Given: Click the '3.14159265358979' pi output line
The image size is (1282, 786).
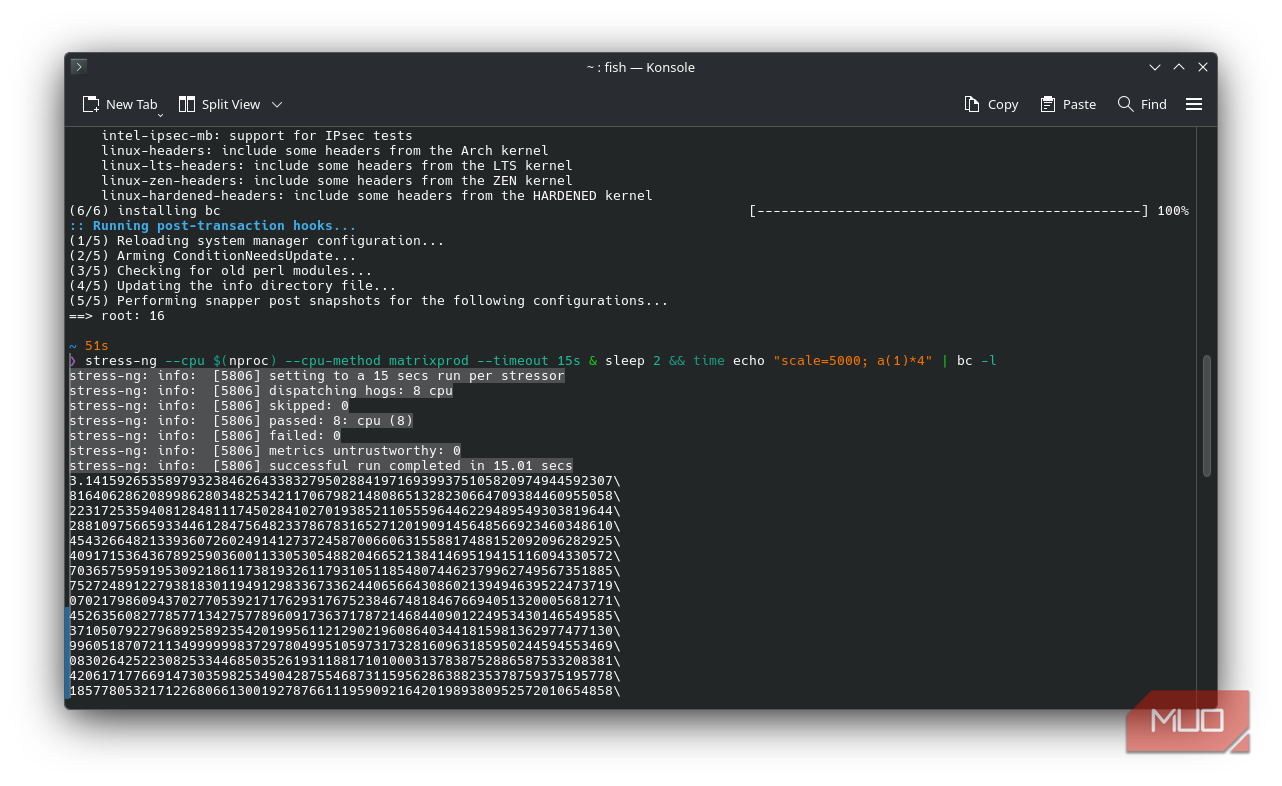Looking at the screenshot, I should 345,480.
